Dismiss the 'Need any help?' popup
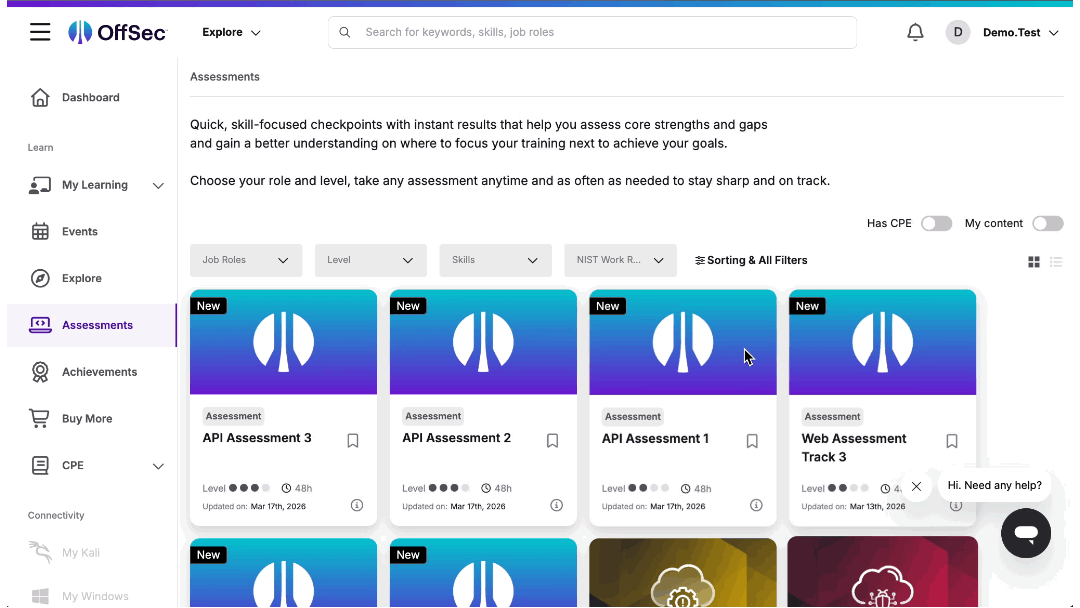Viewport: 1080px width, 608px height. [x=916, y=486]
